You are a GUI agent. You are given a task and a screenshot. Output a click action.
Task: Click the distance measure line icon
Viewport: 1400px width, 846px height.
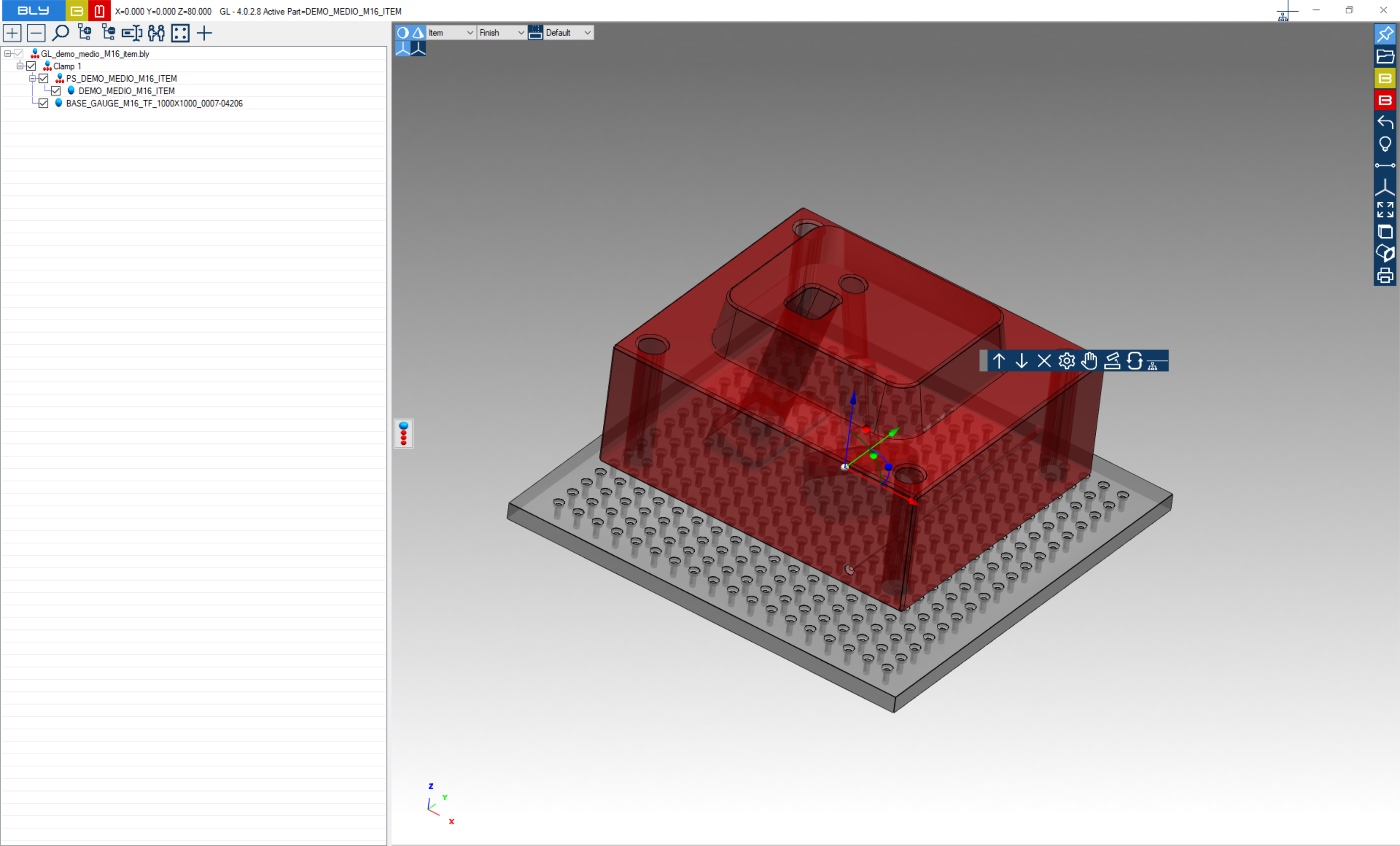(1385, 166)
